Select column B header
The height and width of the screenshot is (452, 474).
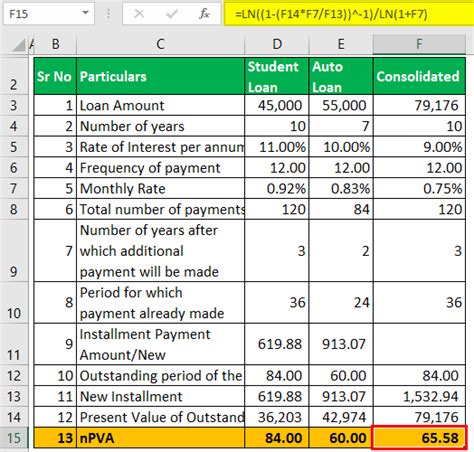coord(55,44)
